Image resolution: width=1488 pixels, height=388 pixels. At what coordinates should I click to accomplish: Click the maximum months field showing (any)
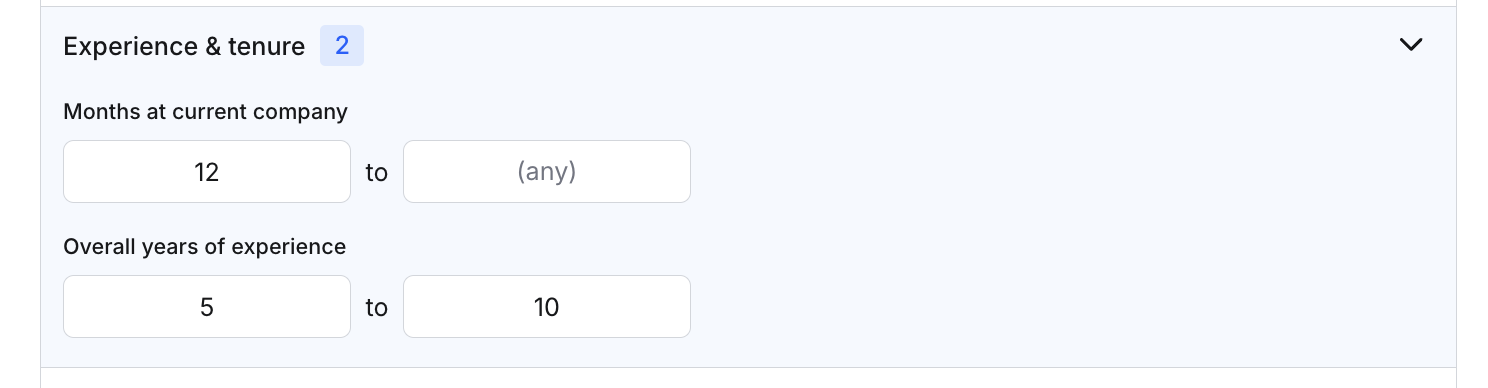[x=547, y=172]
